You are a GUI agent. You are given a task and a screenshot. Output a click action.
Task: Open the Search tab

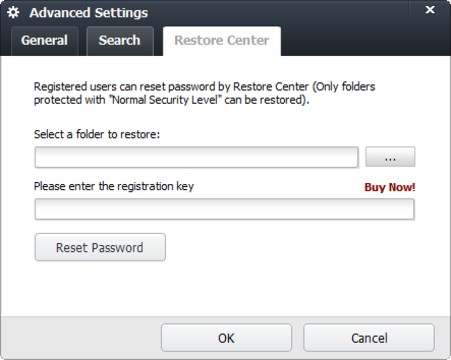120,41
